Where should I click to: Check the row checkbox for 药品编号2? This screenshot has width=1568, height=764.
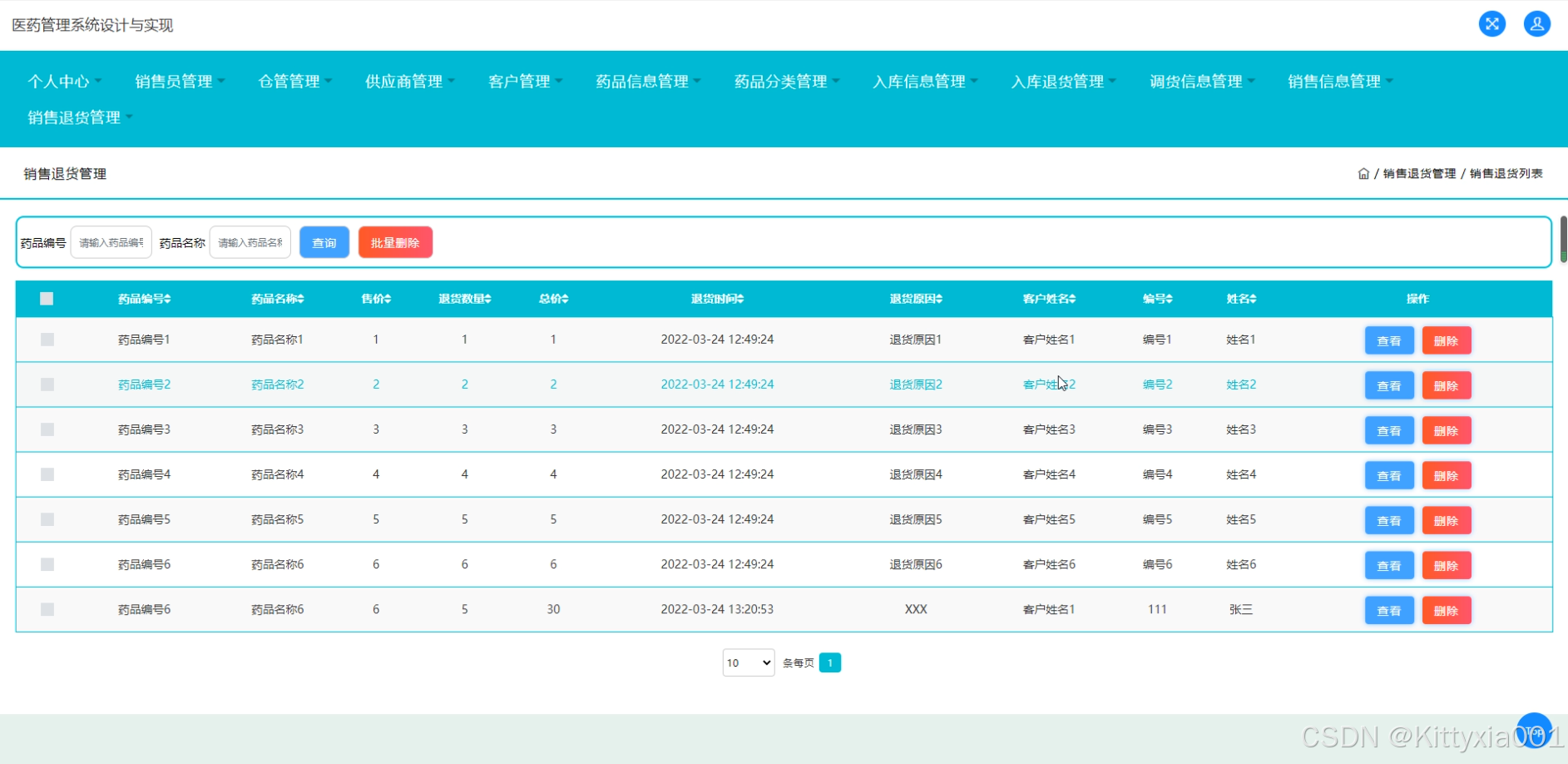pos(47,384)
